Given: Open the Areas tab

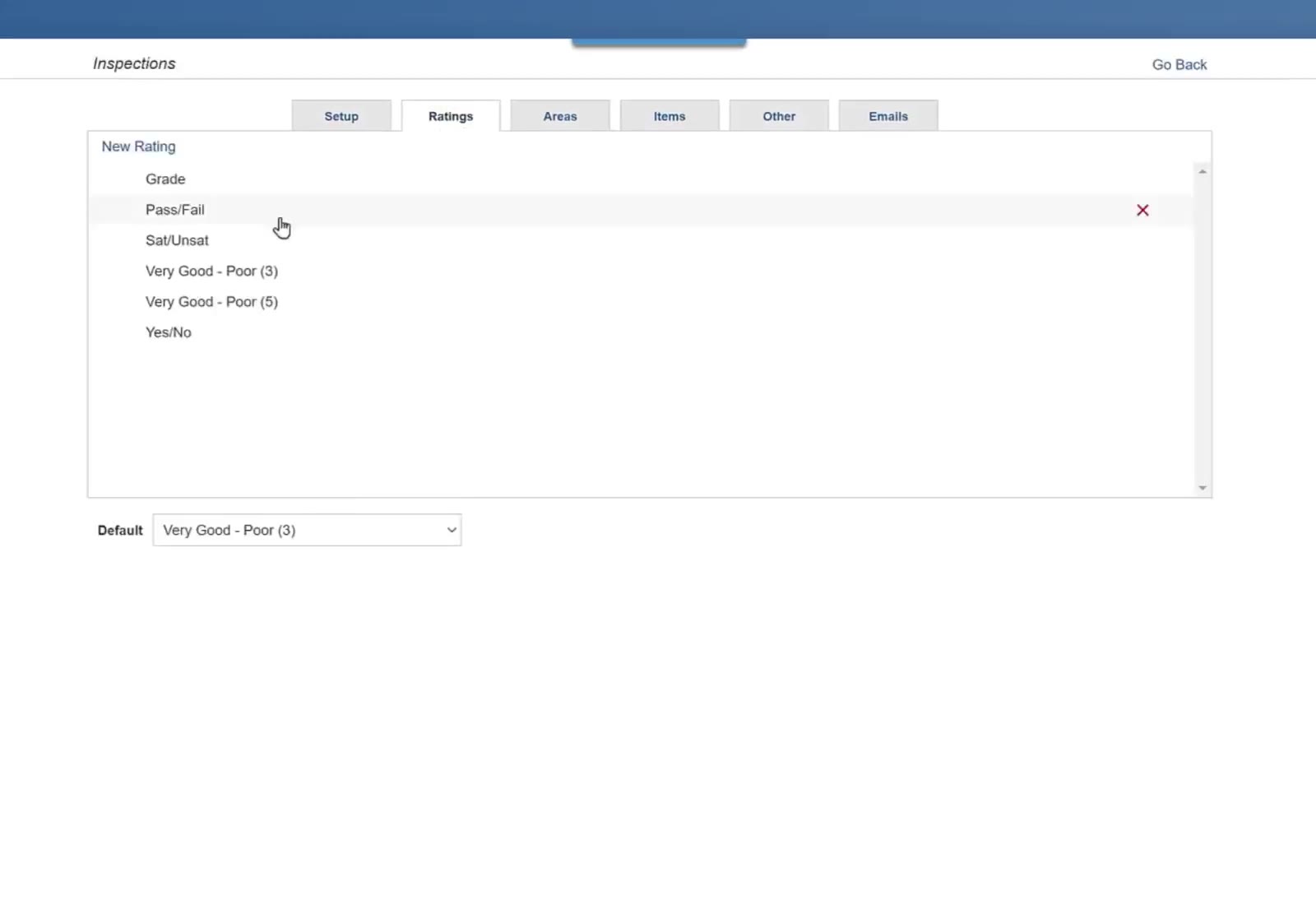Looking at the screenshot, I should 560,116.
